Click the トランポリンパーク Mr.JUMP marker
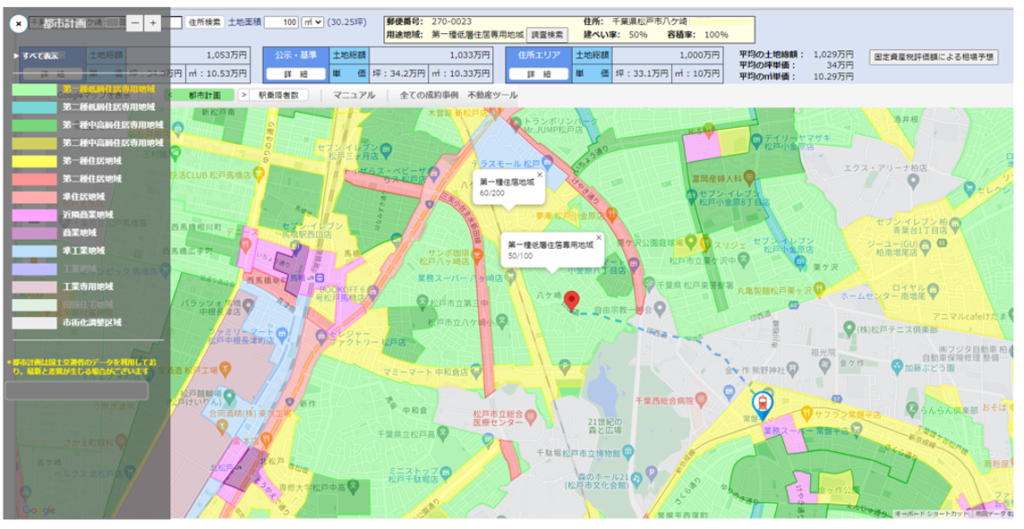Screen dimensions: 1024x529 pos(516,124)
